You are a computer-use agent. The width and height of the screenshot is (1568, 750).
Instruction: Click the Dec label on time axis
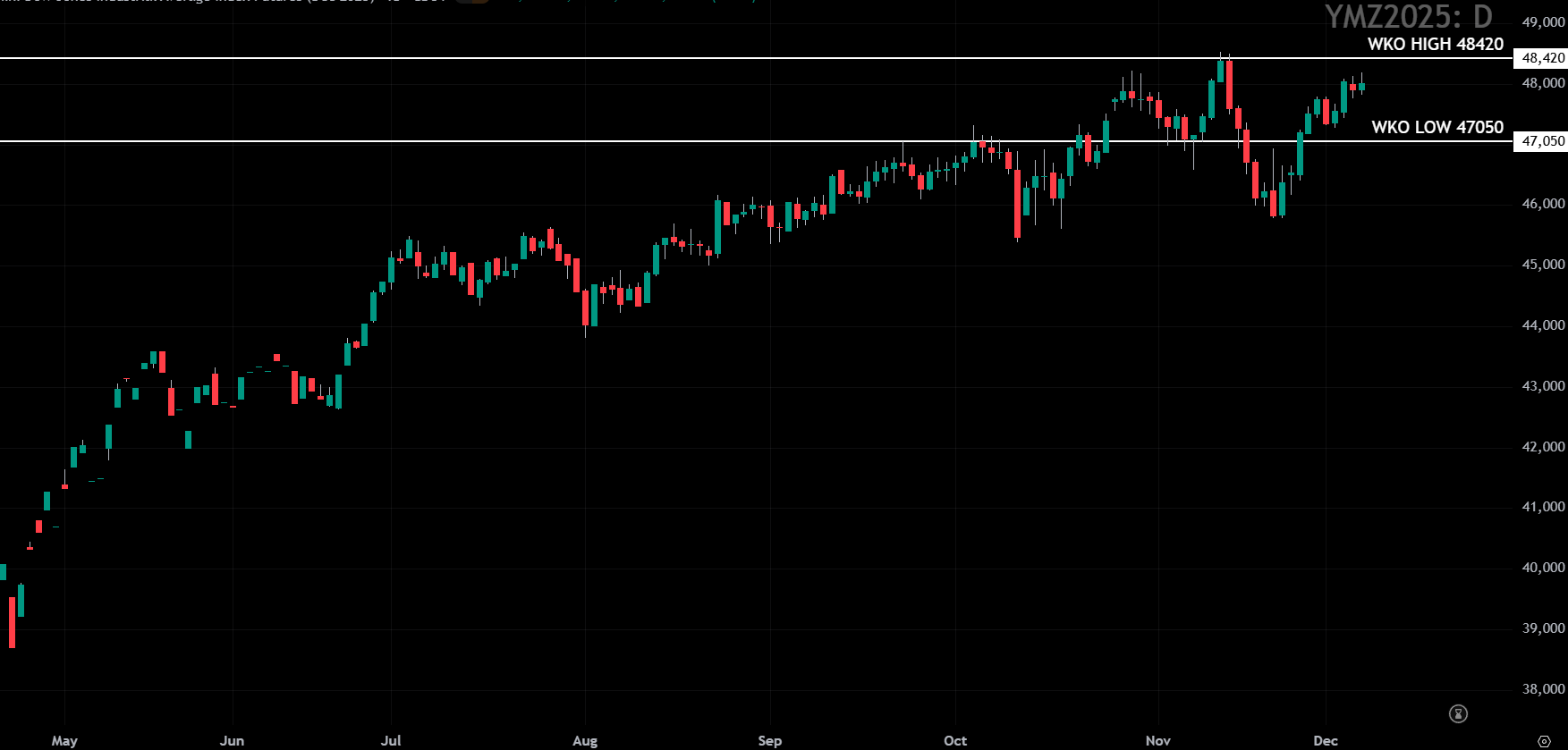coord(1326,740)
